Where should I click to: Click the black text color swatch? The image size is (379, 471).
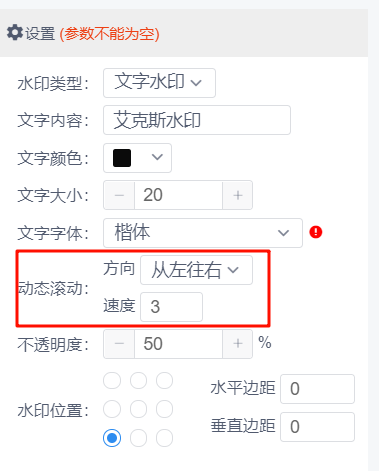122,158
